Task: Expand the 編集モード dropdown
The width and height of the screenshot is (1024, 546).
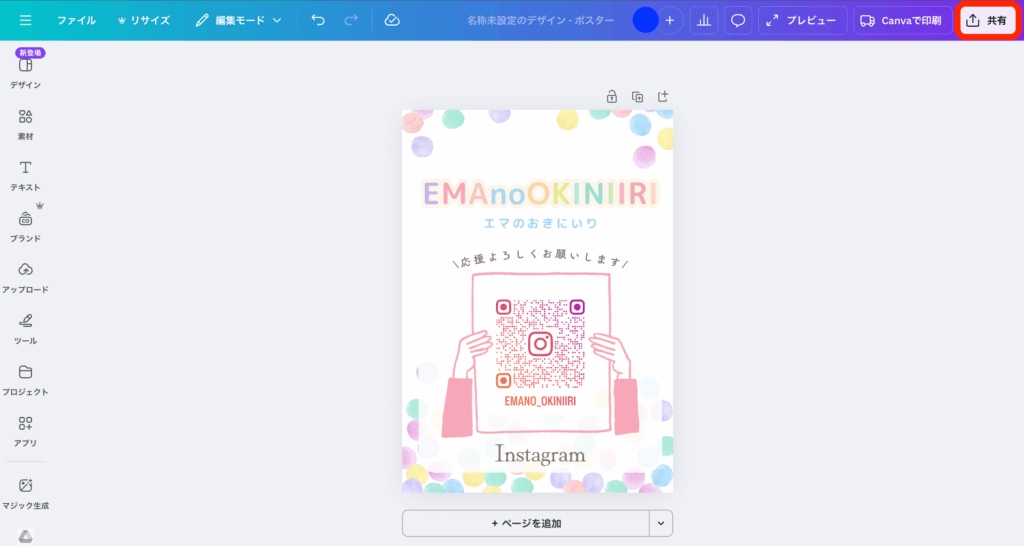Action: 238,20
